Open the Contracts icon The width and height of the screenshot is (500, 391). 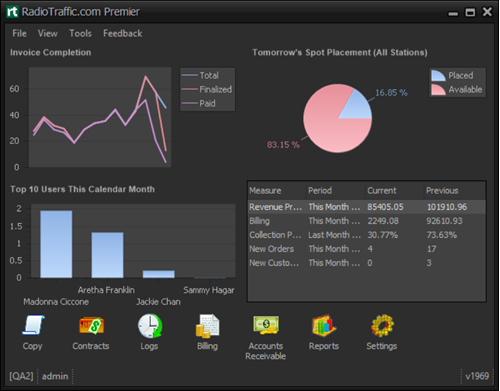(x=91, y=326)
